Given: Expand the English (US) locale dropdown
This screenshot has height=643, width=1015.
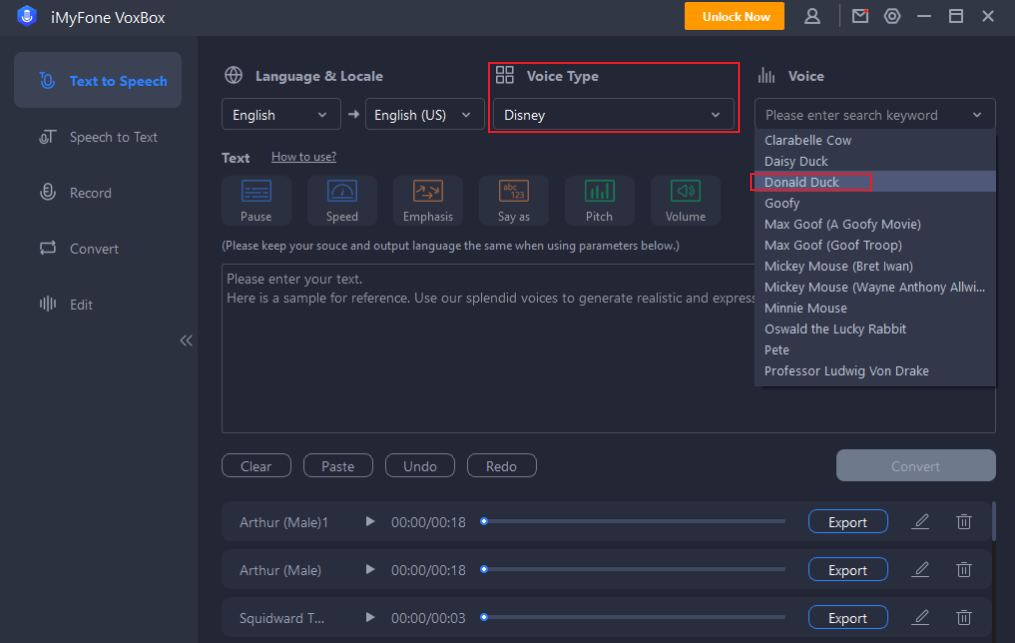Looking at the screenshot, I should pos(425,115).
